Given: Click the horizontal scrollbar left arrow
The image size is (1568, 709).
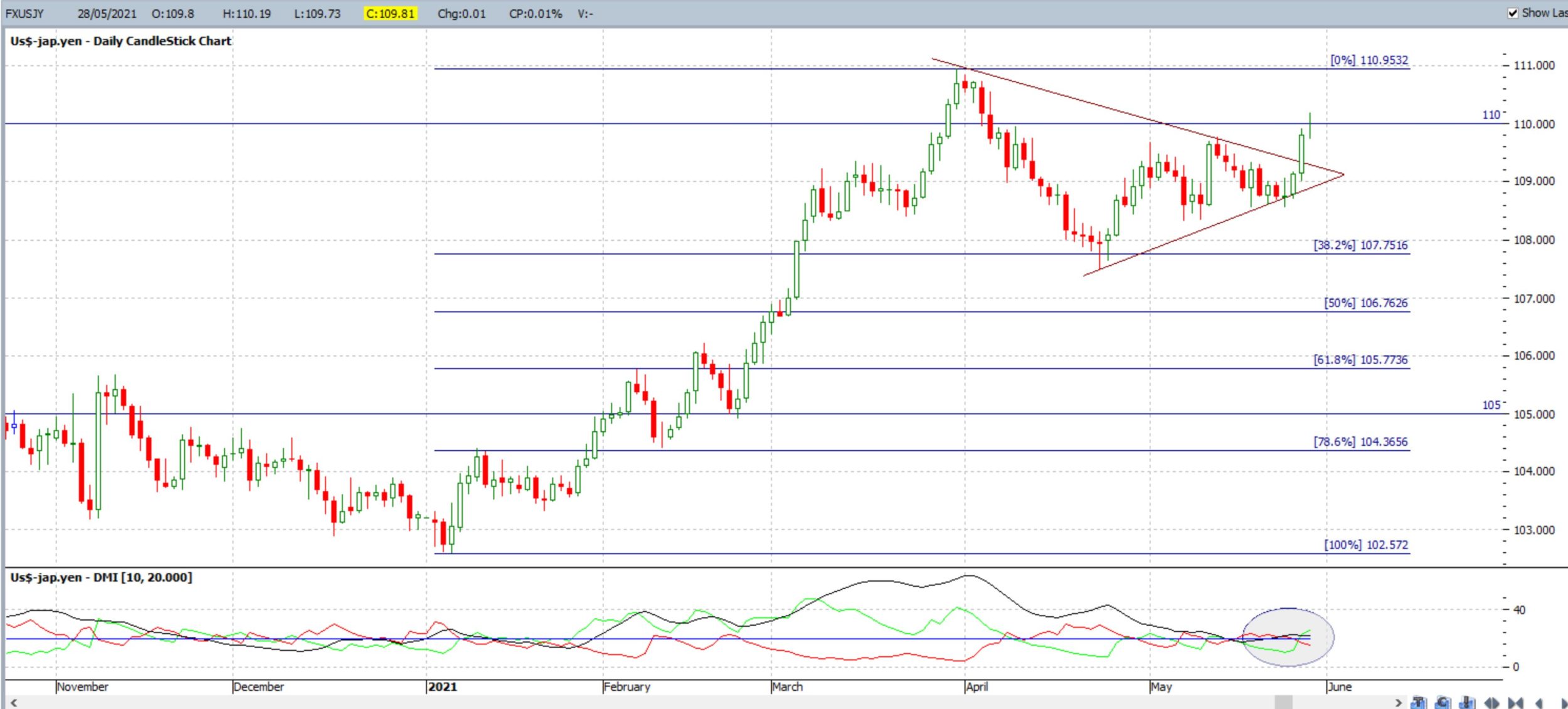Looking at the screenshot, I should [x=13, y=703].
